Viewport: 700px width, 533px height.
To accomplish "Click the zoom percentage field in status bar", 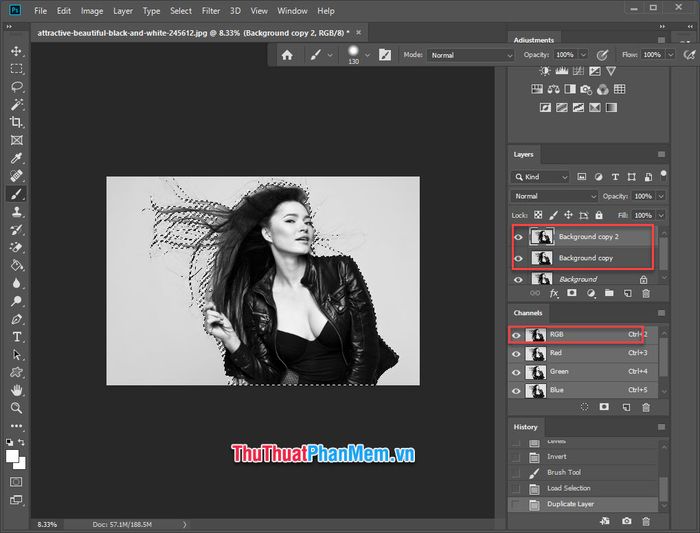I will coord(47,525).
